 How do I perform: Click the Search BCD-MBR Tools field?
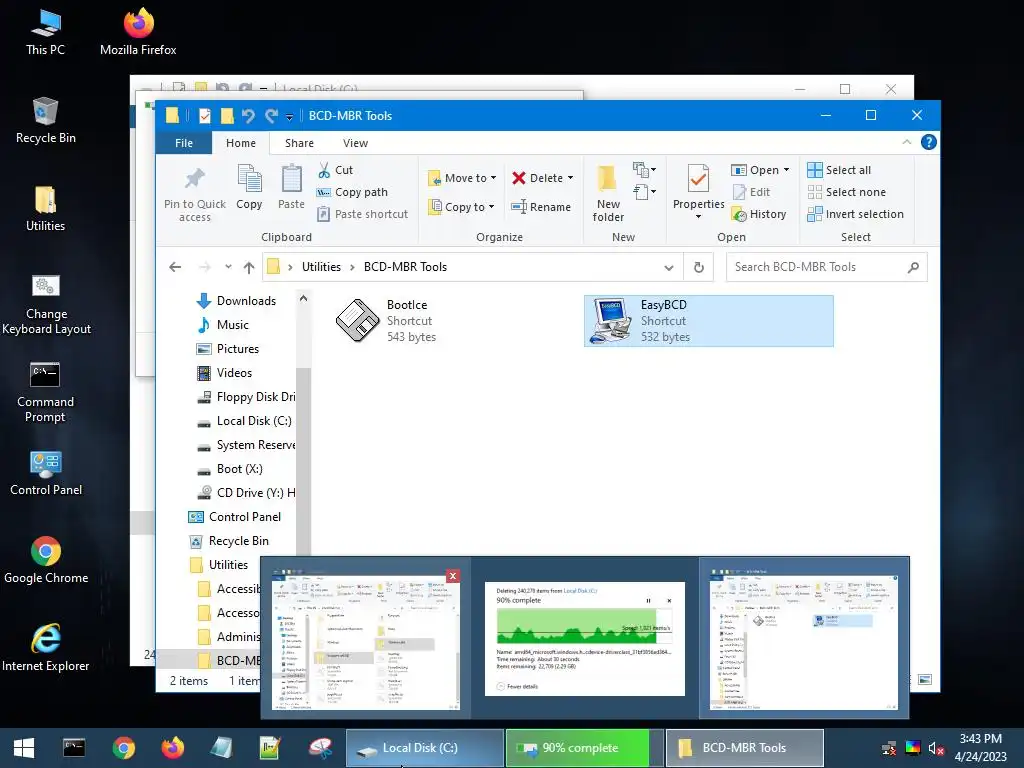826,267
